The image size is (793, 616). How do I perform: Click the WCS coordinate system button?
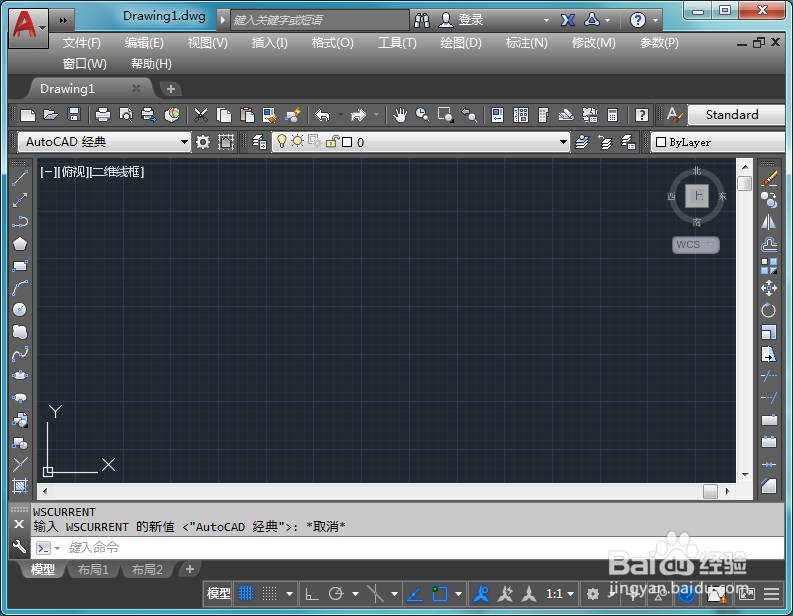(x=695, y=244)
